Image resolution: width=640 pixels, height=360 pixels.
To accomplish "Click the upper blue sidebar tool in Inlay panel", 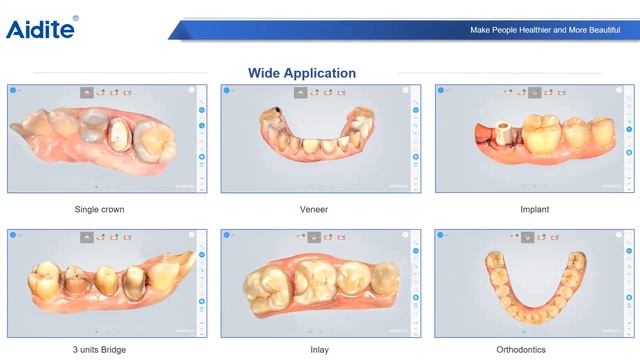I will [416, 251].
